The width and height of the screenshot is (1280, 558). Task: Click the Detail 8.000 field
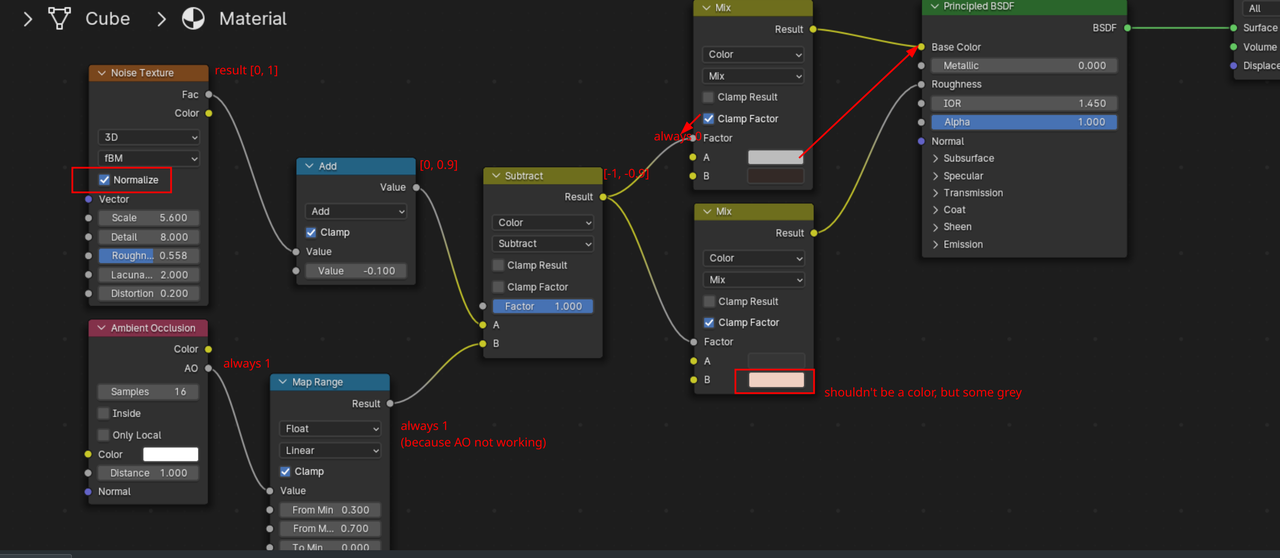[149, 237]
